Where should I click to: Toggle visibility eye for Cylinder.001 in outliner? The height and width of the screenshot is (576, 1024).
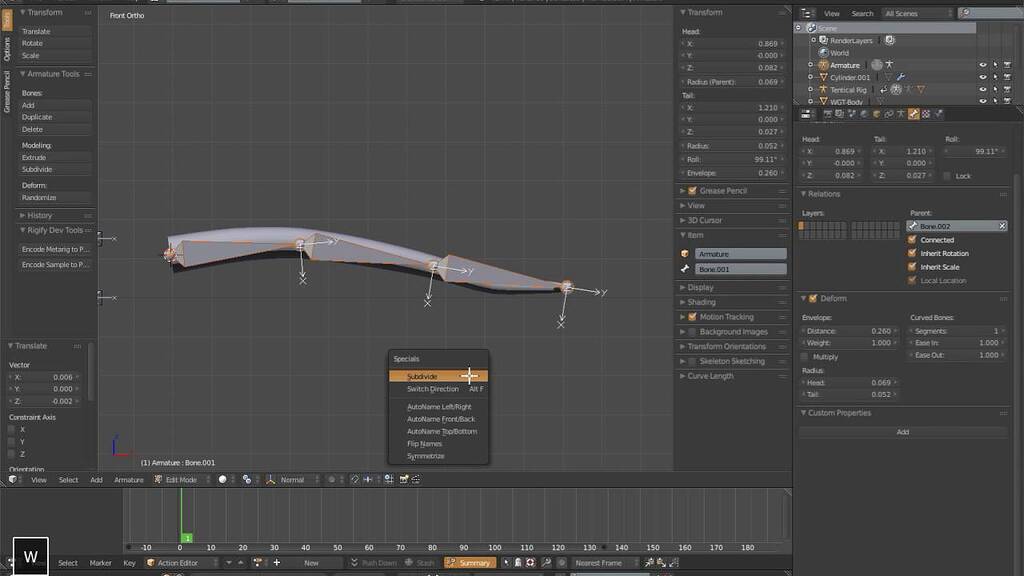point(982,77)
